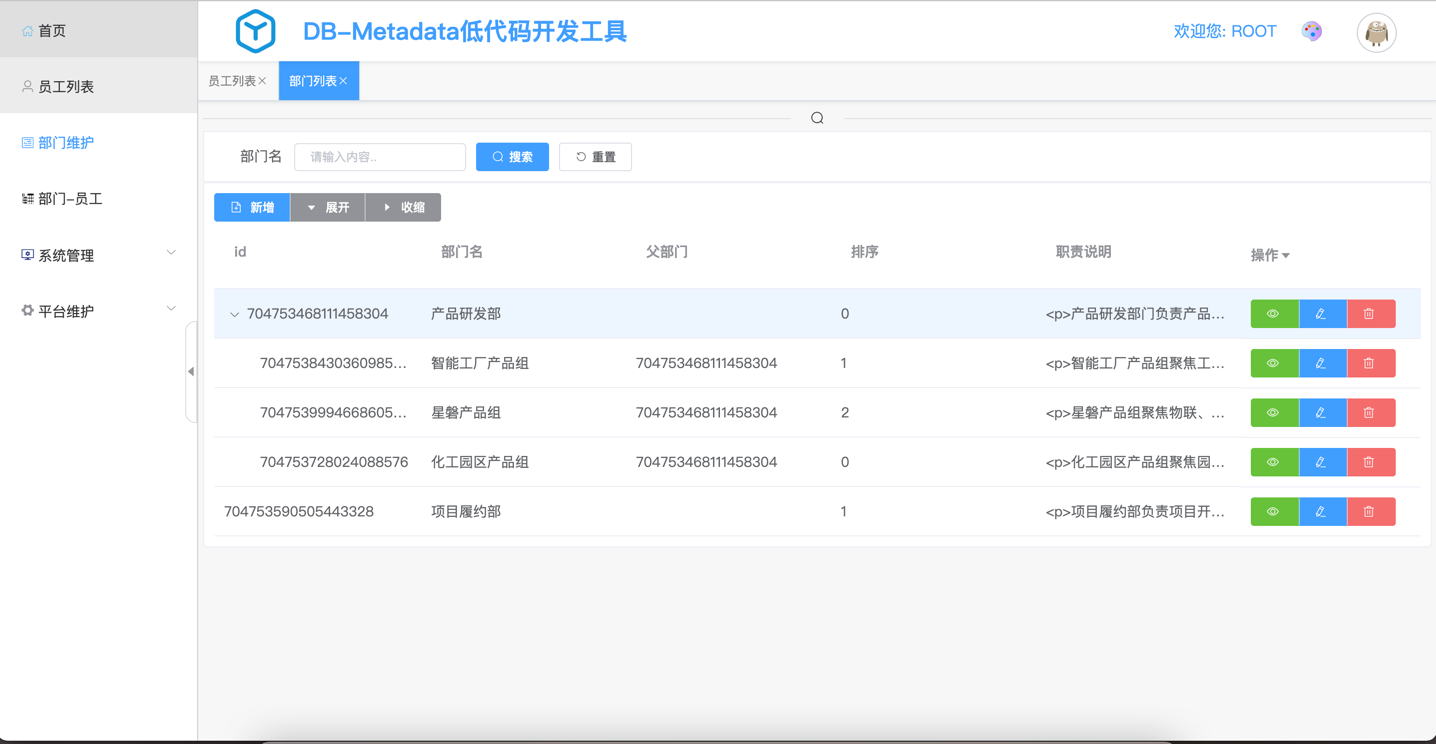Open the color theme palette icon
Screen dimensions: 1436x744
coord(1312,32)
